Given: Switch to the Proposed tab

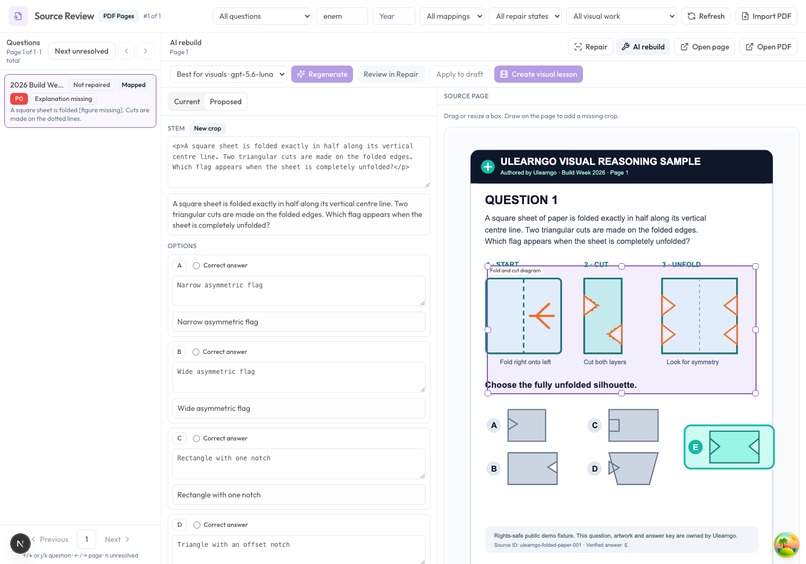Looking at the screenshot, I should coord(225,102).
